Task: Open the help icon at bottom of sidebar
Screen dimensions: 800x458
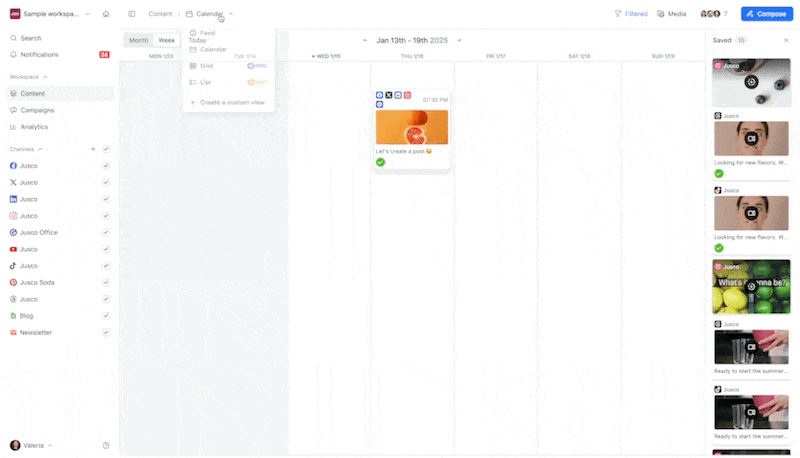Action: (x=106, y=445)
